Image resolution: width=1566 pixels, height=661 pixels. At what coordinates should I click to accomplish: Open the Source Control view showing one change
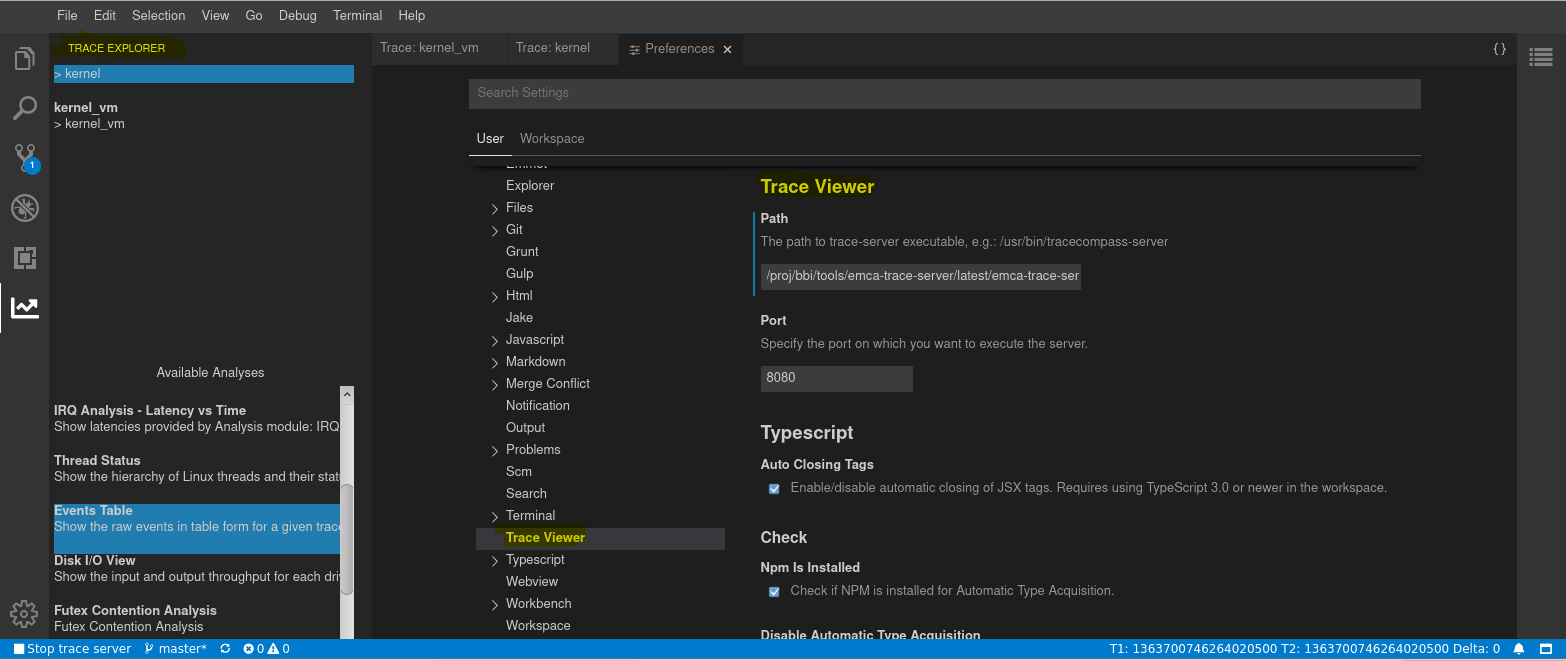click(x=23, y=158)
